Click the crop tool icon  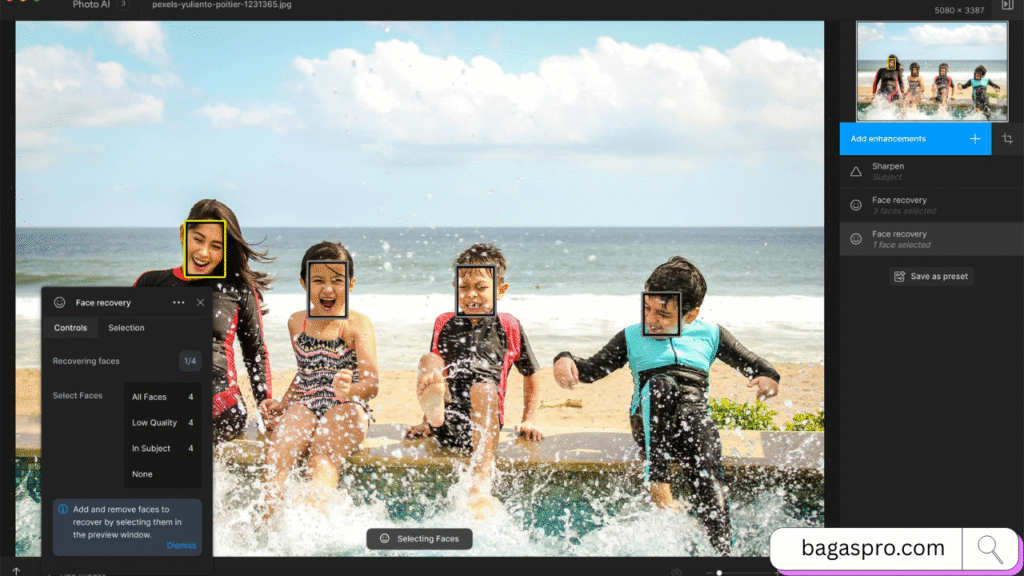pyautogui.click(x=1008, y=139)
